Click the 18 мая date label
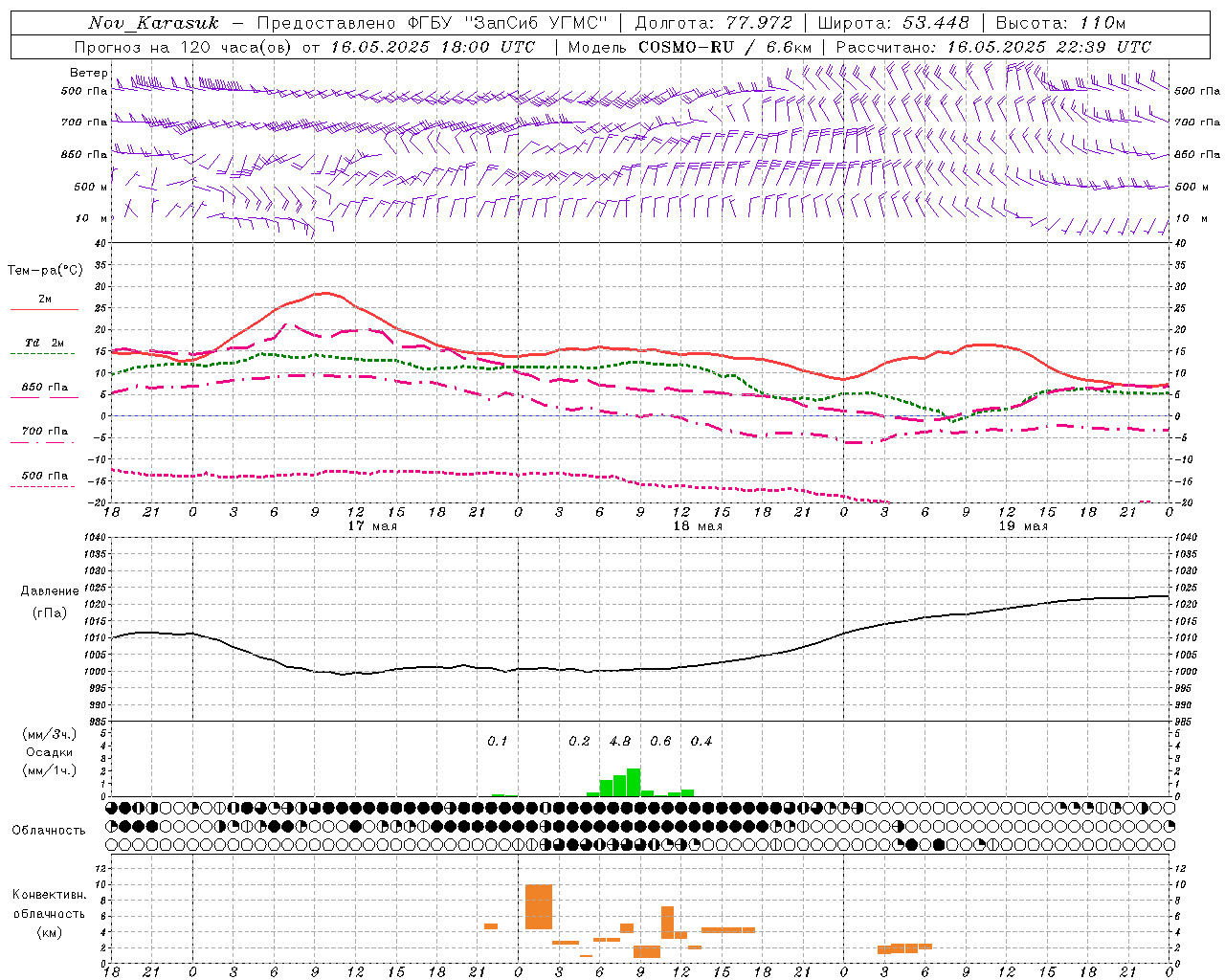Image resolution: width=1225 pixels, height=980 pixels. (x=698, y=526)
